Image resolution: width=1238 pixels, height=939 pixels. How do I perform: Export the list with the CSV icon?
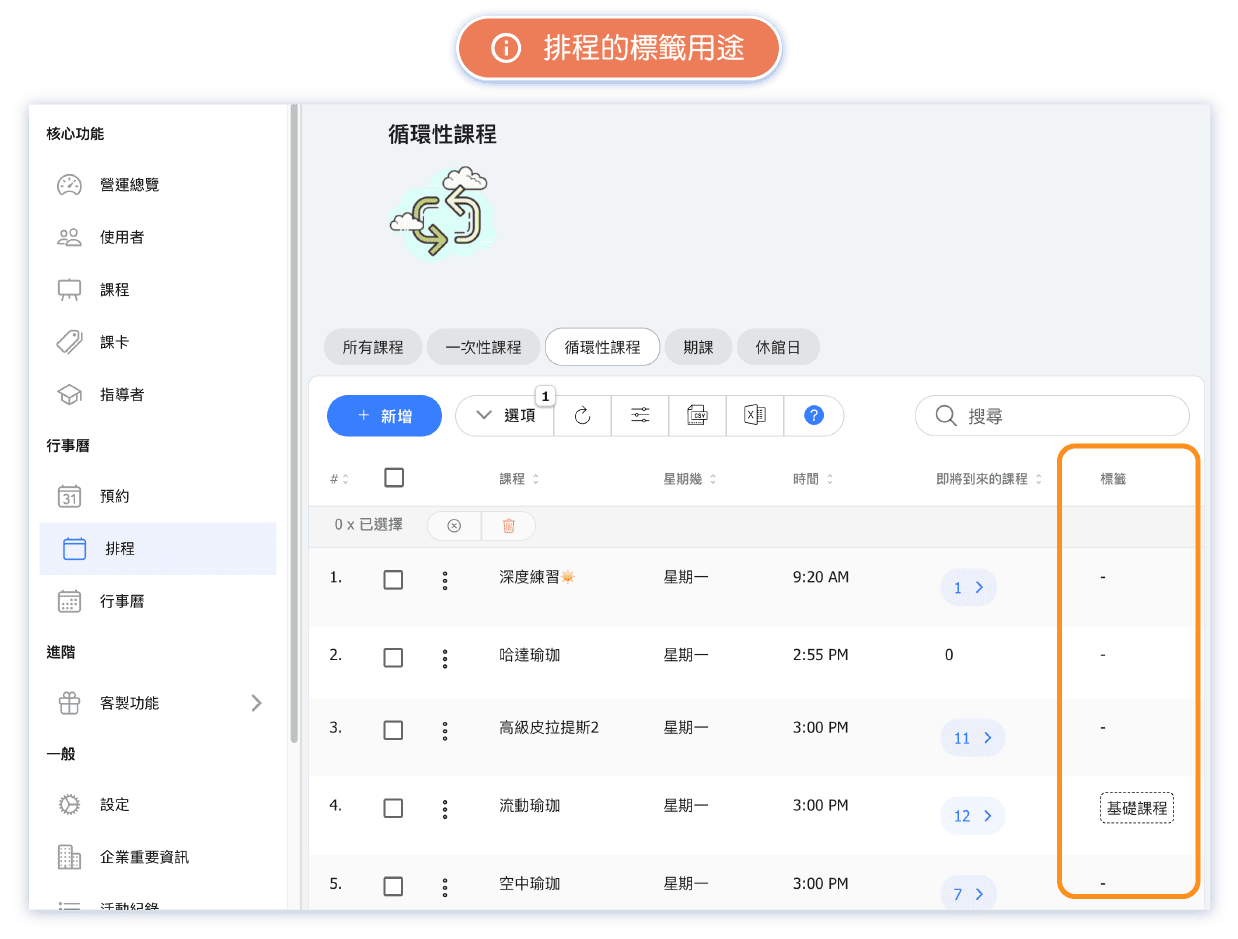pyautogui.click(x=697, y=416)
